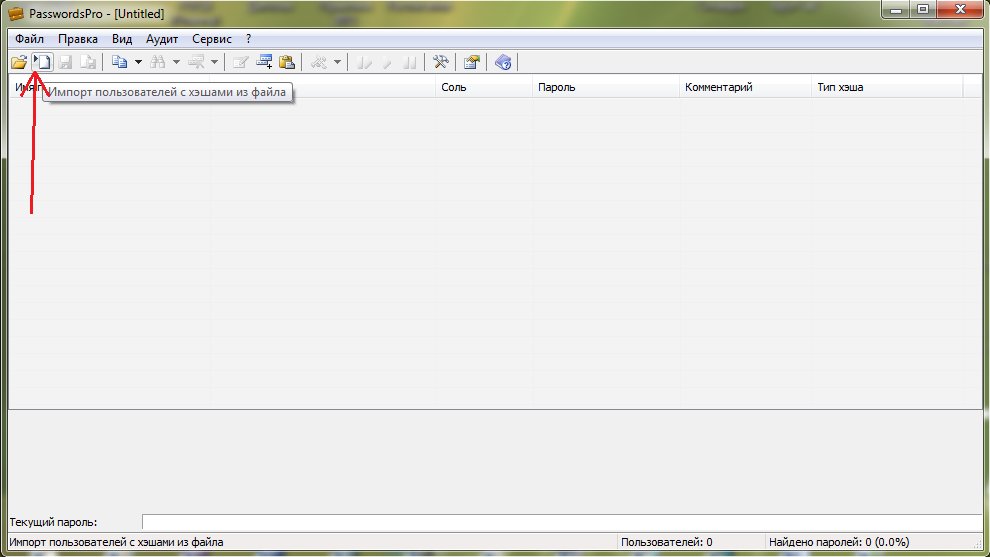Expand the dropdown arrow next to the copy icon
The image size is (990, 557).
coord(137,62)
